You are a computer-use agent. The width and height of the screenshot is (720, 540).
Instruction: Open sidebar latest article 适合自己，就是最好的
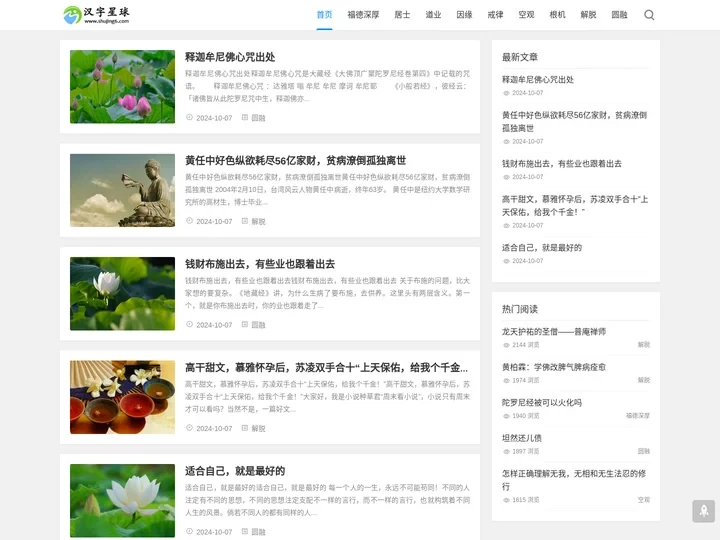542,248
